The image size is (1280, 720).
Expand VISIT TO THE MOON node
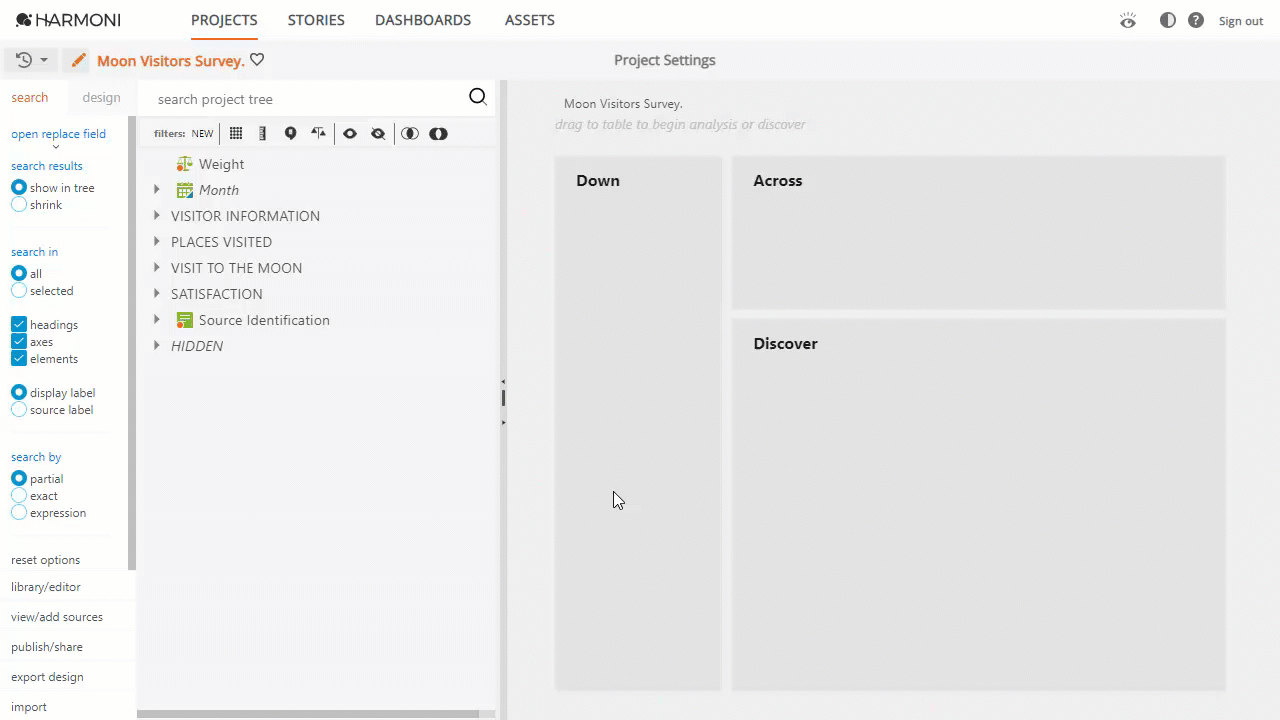(x=156, y=268)
